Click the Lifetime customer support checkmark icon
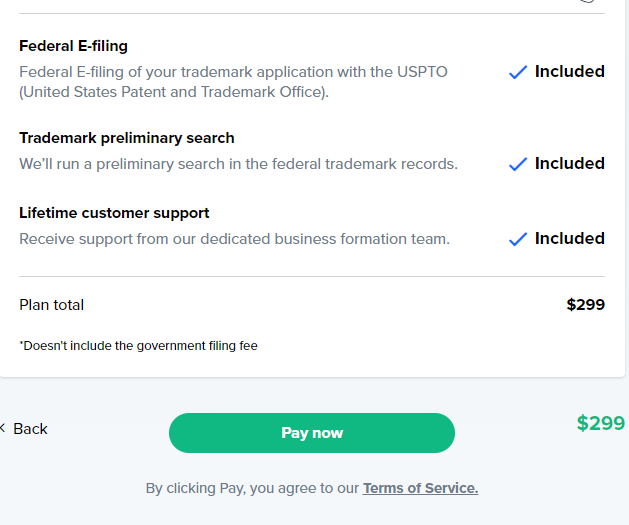629x525 pixels. tap(517, 239)
